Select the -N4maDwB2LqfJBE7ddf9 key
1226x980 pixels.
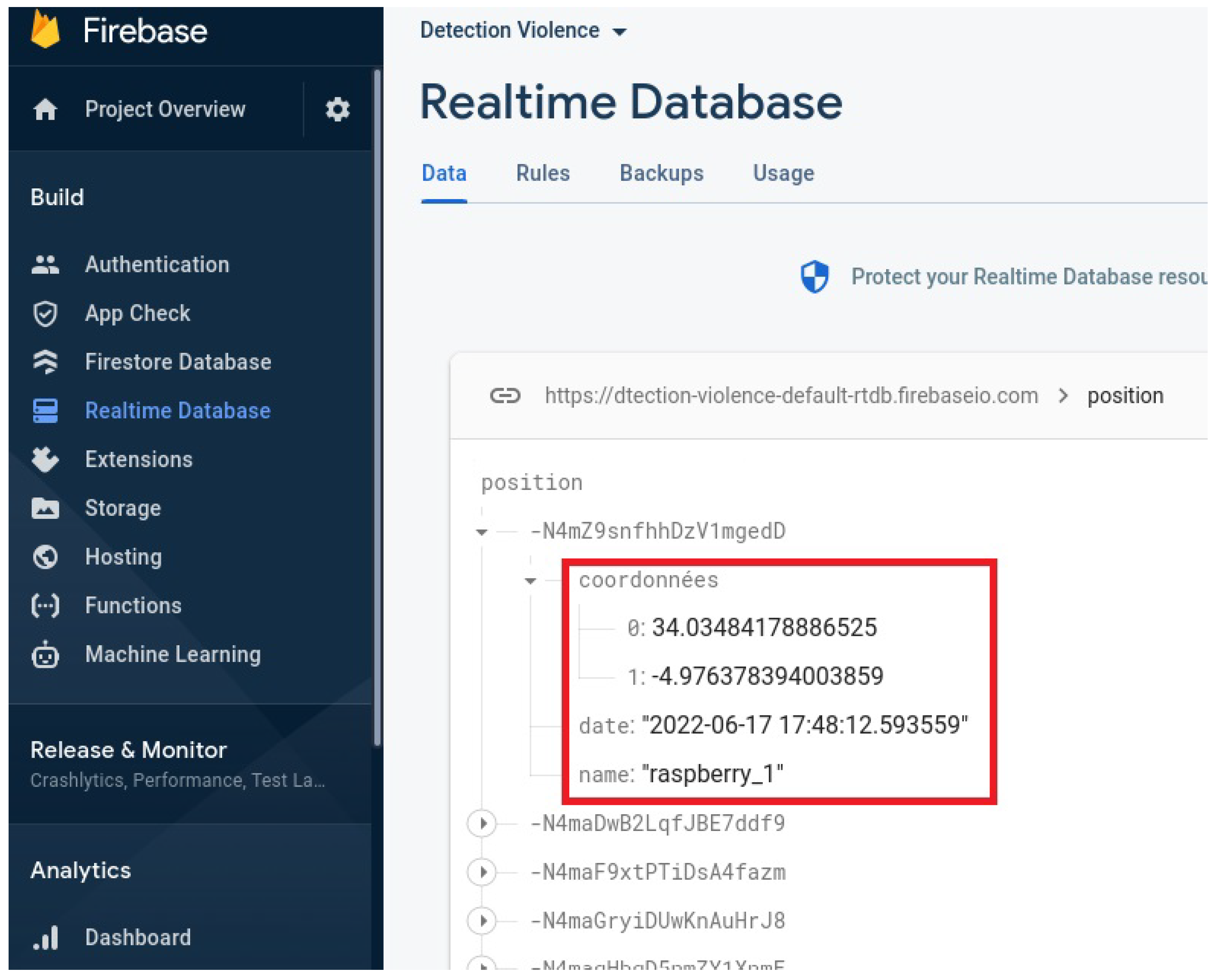coord(657,824)
